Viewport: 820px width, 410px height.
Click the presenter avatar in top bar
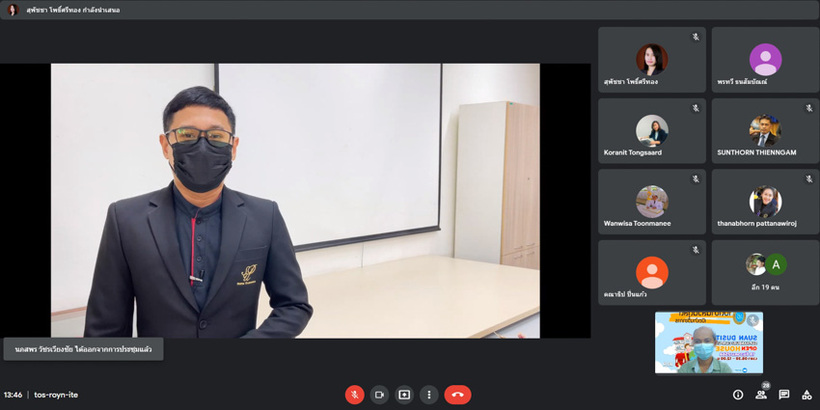14,10
